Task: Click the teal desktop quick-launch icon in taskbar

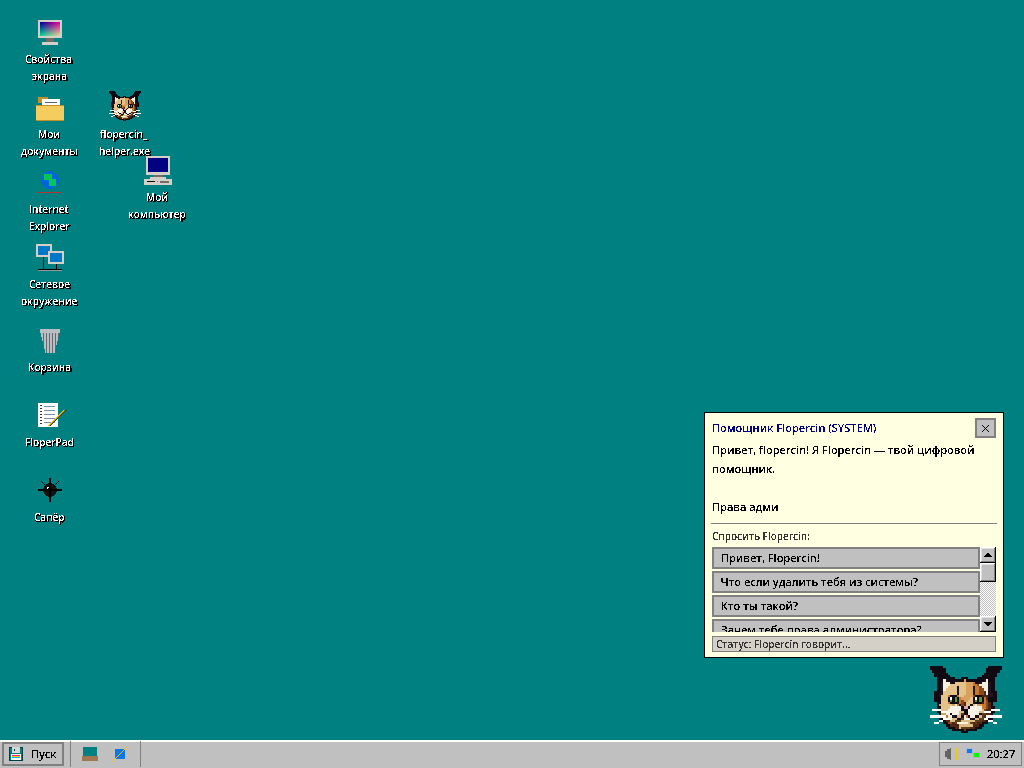Action: click(x=90, y=754)
